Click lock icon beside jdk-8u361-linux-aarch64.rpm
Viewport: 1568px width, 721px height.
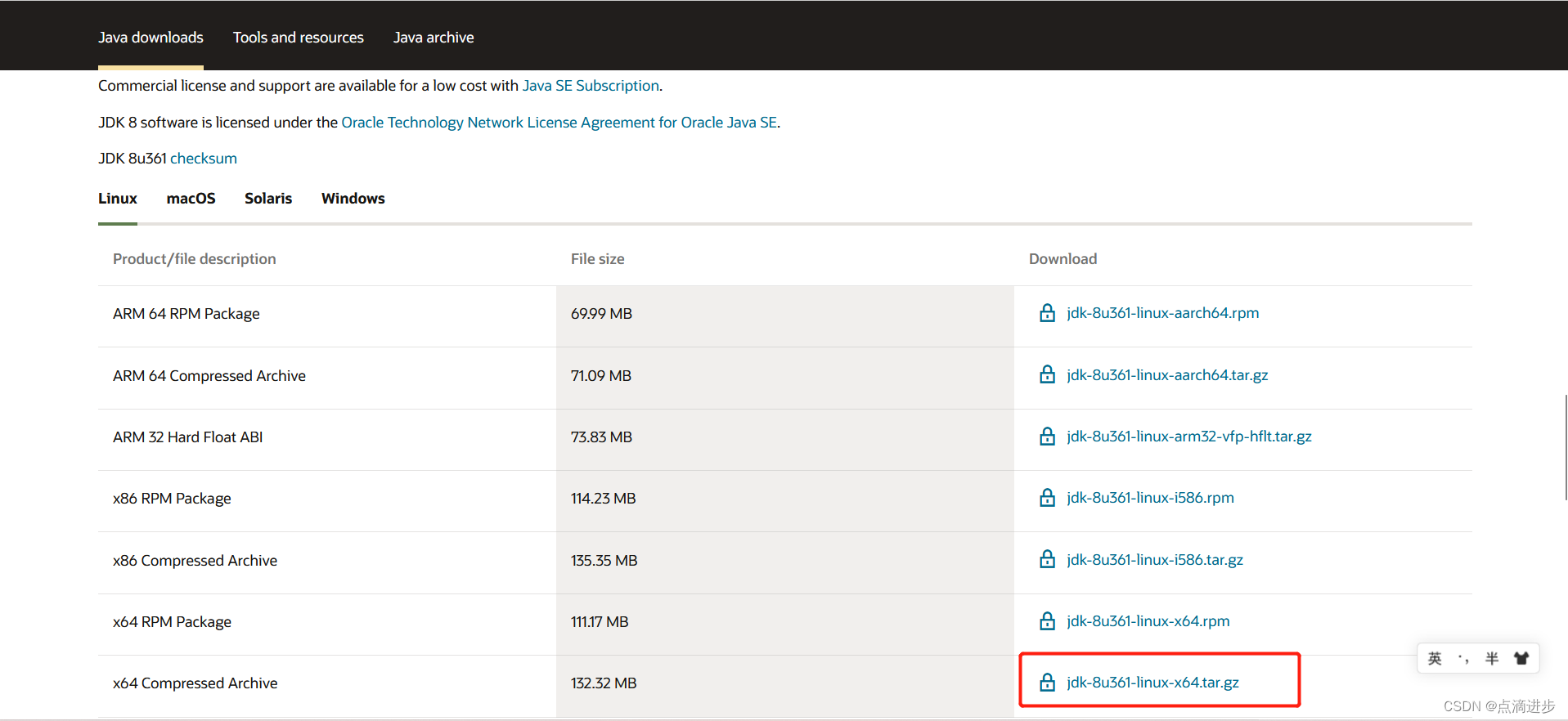(1047, 313)
